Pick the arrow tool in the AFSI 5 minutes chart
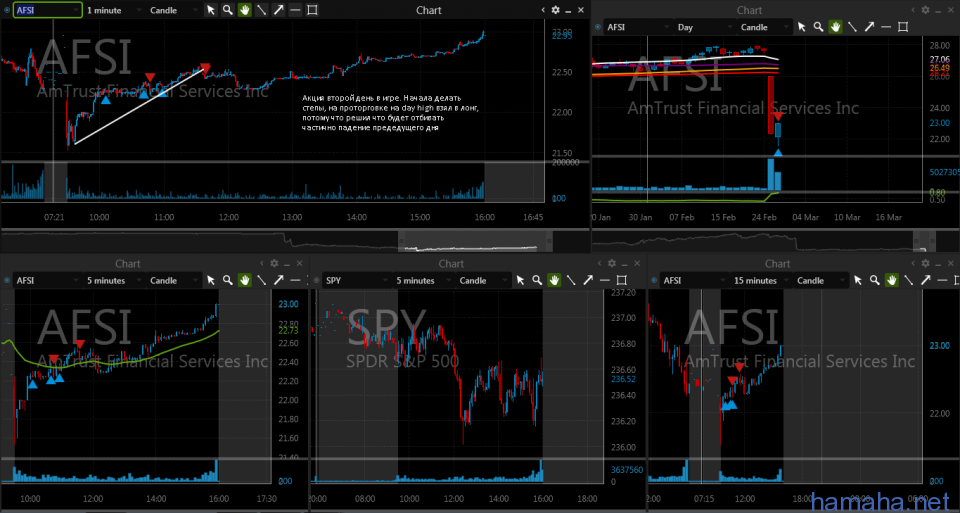Screen dimensions: 960x513 pyautogui.click(x=279, y=280)
